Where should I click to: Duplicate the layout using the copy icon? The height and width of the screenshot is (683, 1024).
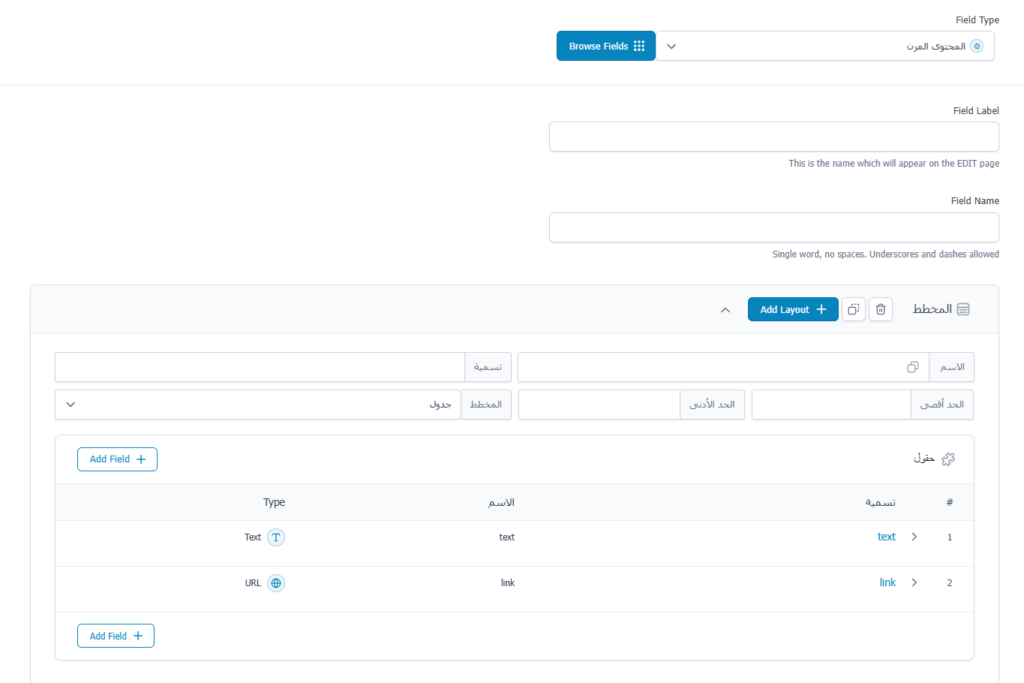[x=853, y=310]
